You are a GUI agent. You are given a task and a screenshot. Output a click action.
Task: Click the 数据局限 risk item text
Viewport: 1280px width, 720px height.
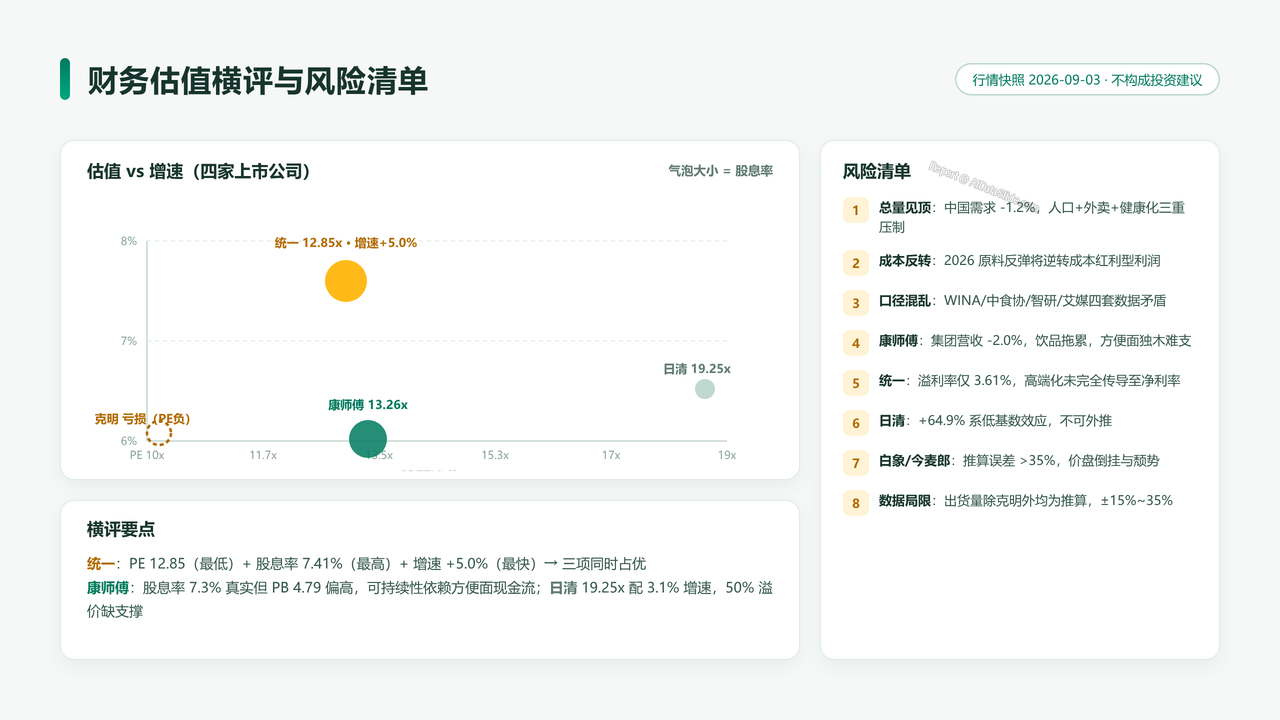point(1026,500)
